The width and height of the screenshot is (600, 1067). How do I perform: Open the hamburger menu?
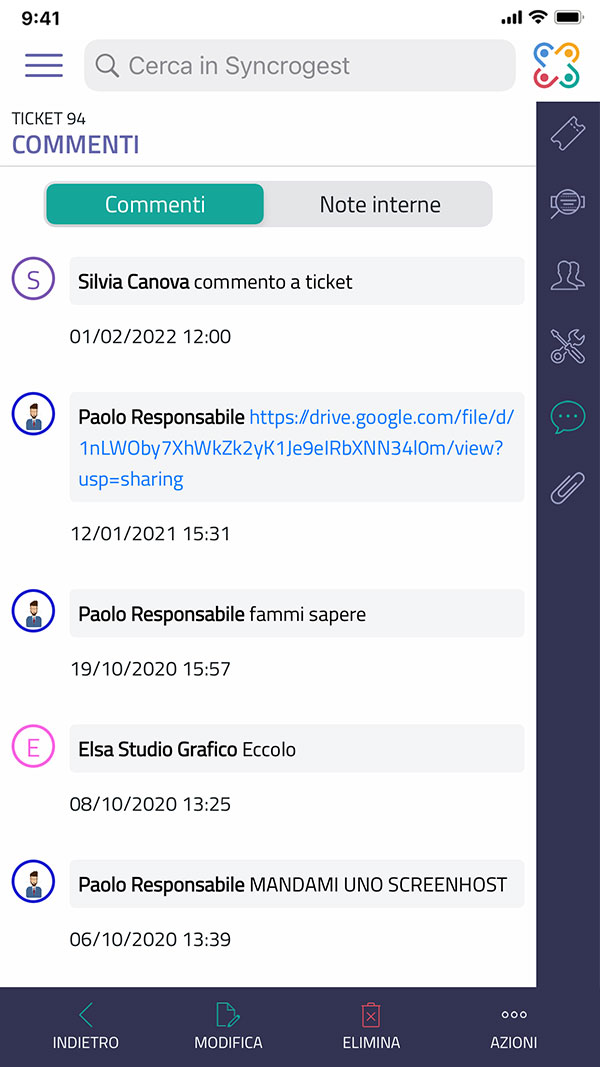(44, 65)
